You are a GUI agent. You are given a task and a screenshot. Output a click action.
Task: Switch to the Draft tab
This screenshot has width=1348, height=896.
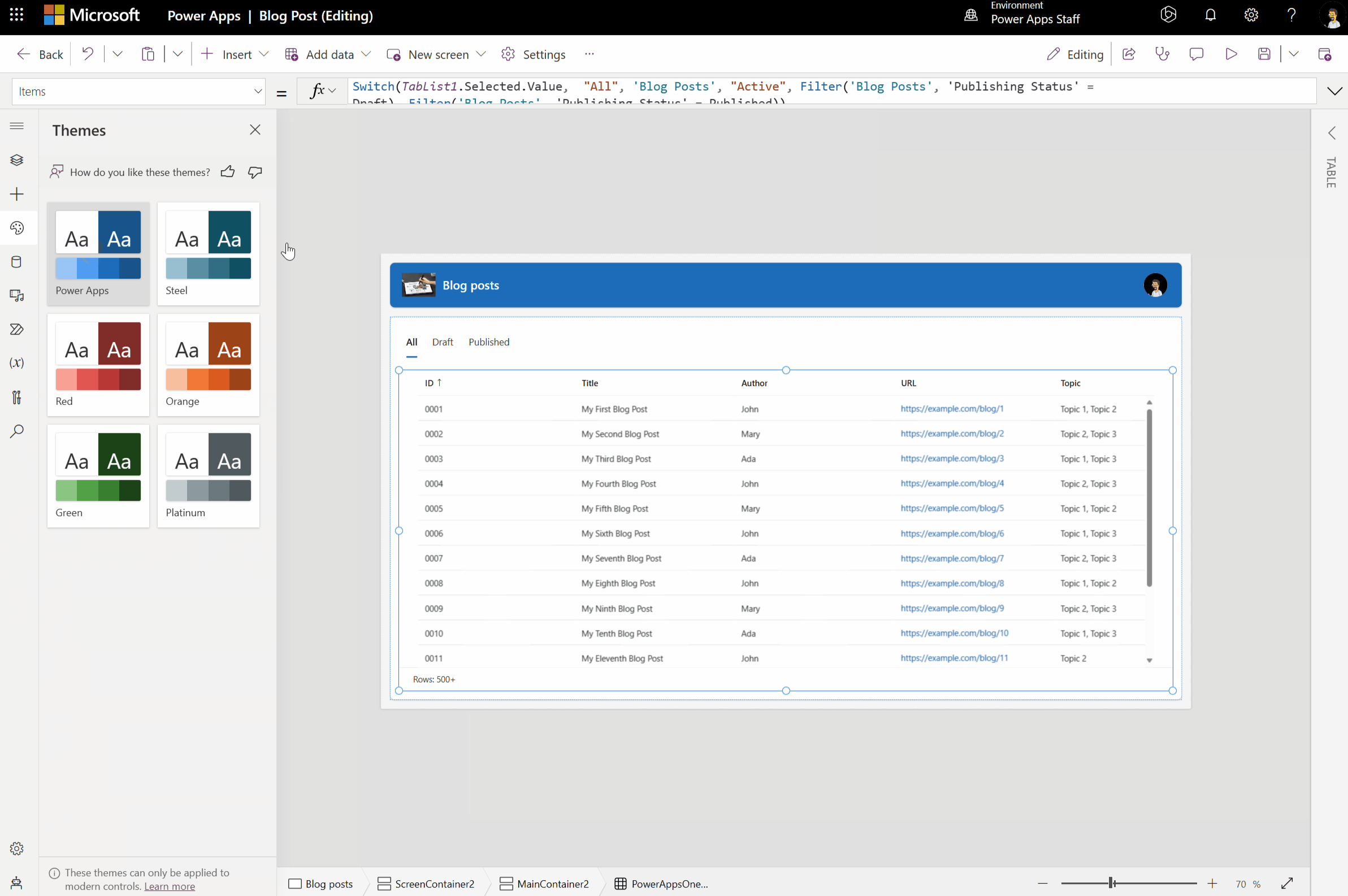pos(442,341)
